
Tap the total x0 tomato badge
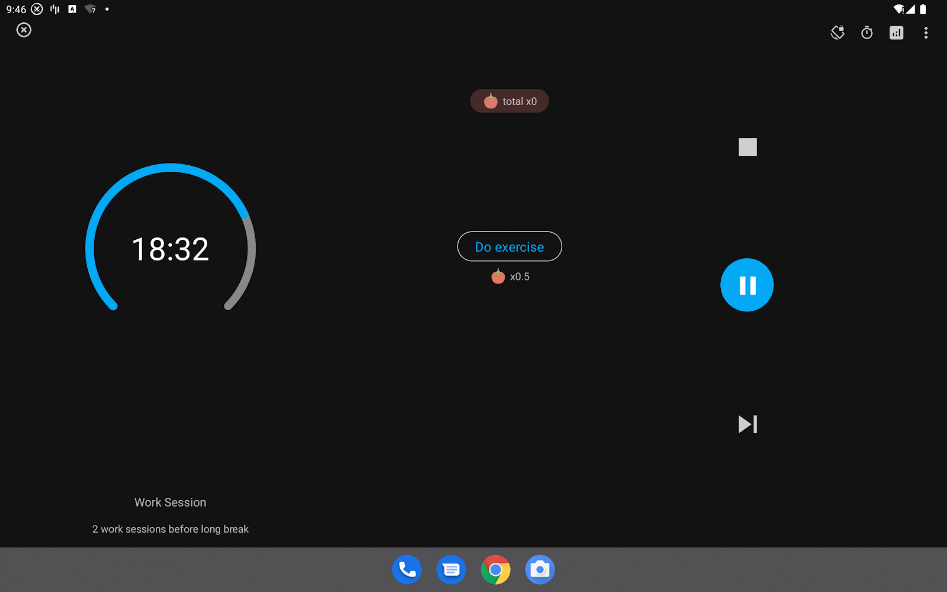point(510,101)
